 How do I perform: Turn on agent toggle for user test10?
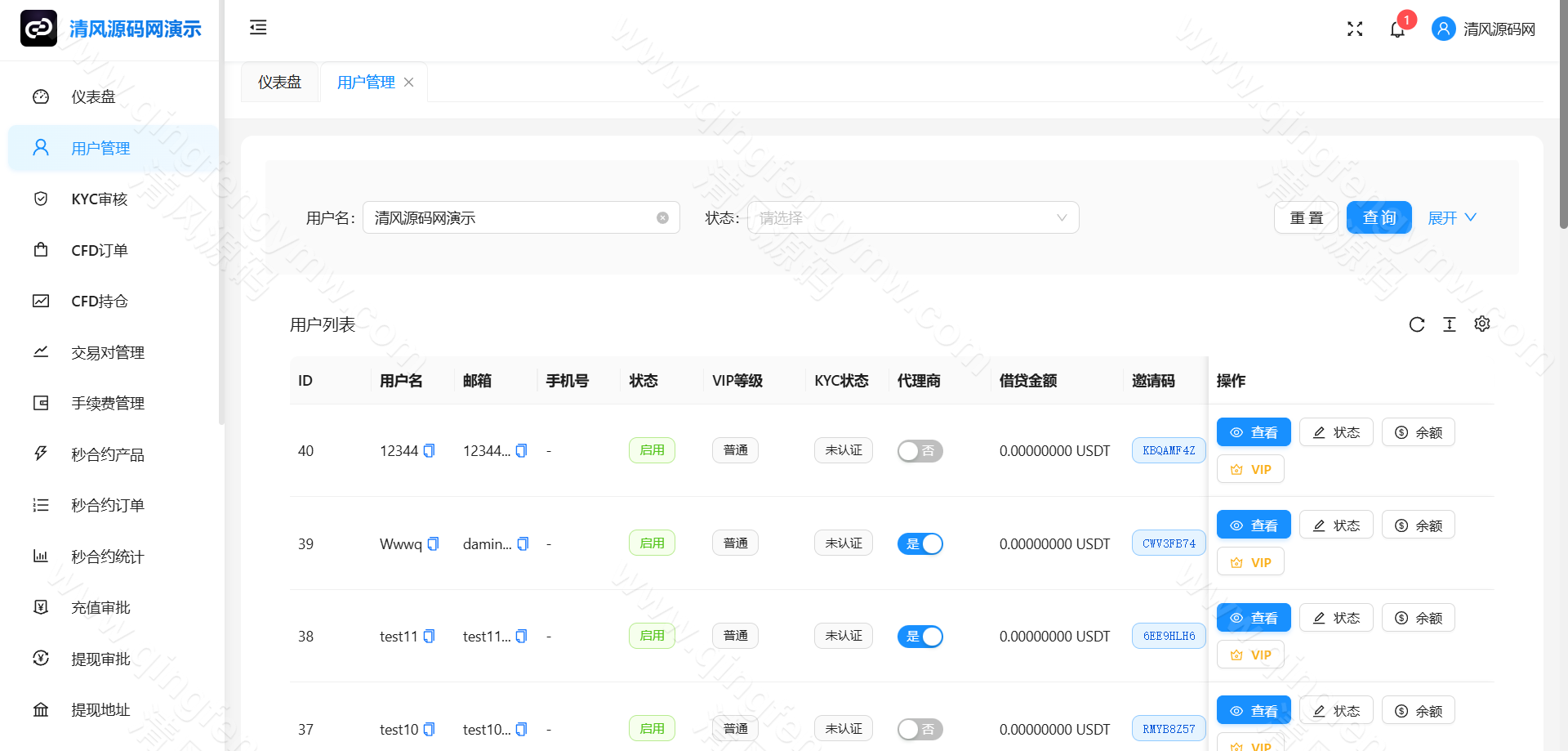(x=920, y=728)
